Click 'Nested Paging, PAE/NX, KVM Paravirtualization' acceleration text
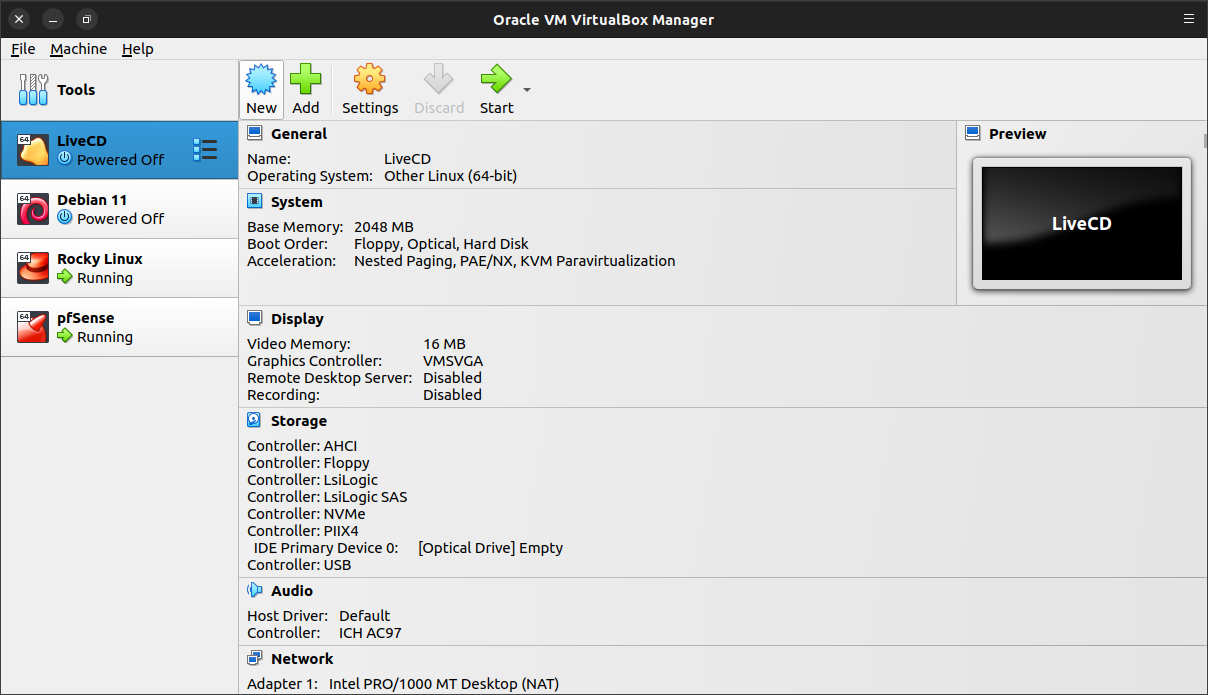 coord(514,261)
